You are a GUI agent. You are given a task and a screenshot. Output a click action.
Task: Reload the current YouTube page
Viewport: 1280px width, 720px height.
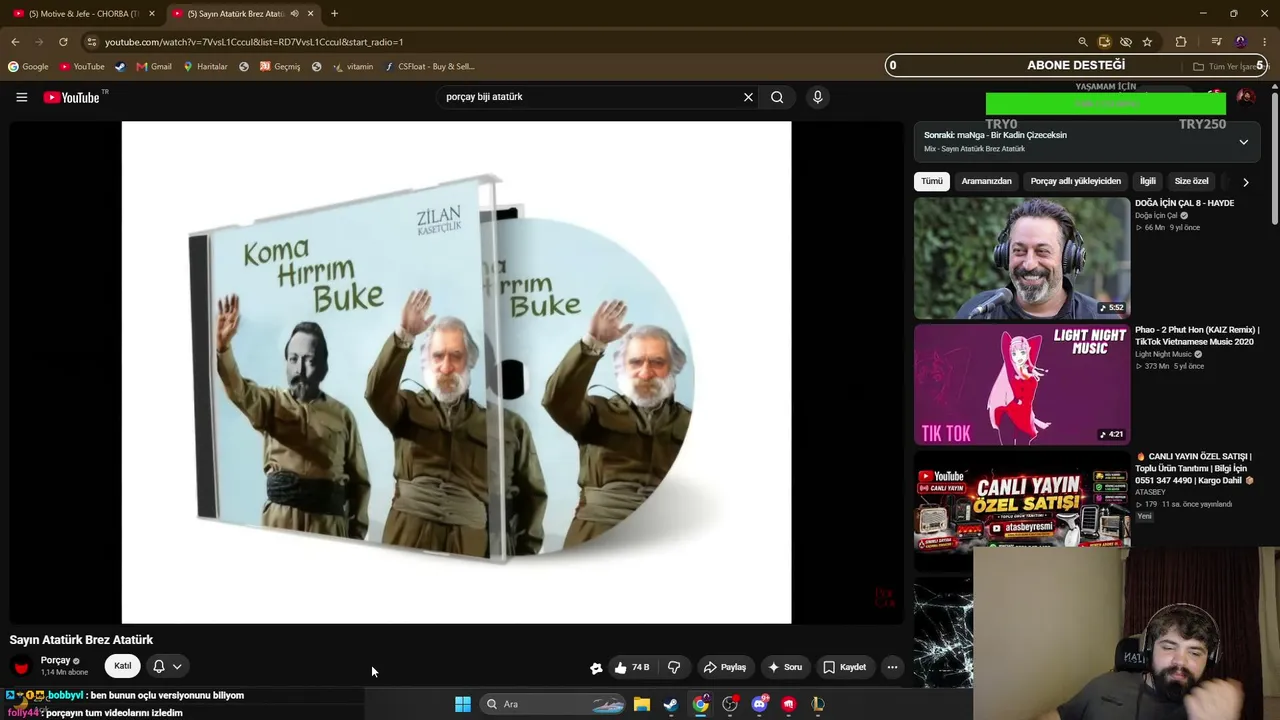[x=63, y=42]
